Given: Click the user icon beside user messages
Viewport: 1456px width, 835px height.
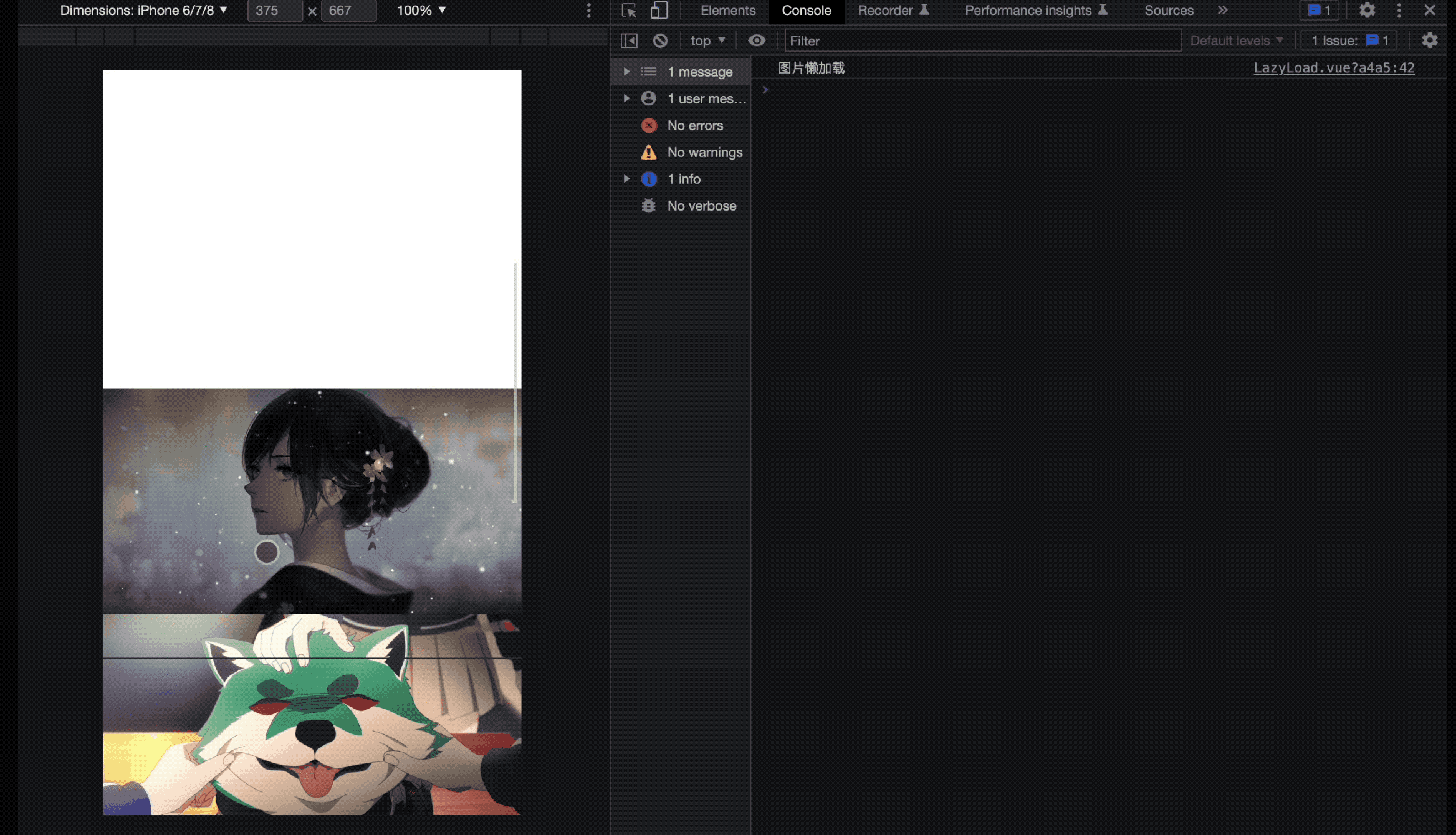Looking at the screenshot, I should click(649, 98).
